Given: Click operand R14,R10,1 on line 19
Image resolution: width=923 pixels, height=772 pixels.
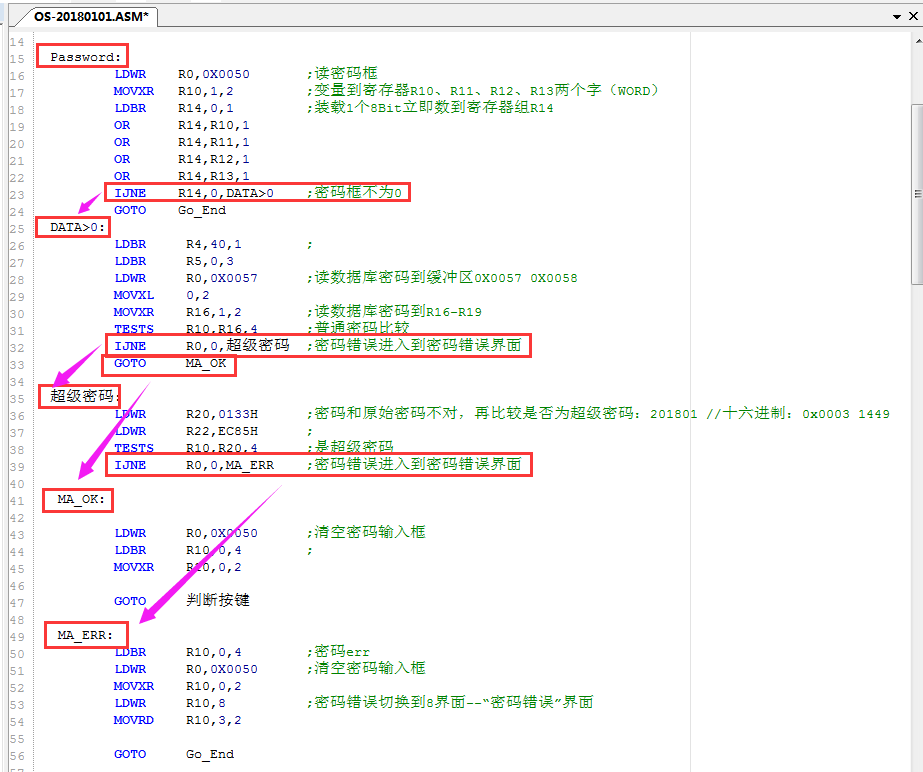Looking at the screenshot, I should [214, 125].
